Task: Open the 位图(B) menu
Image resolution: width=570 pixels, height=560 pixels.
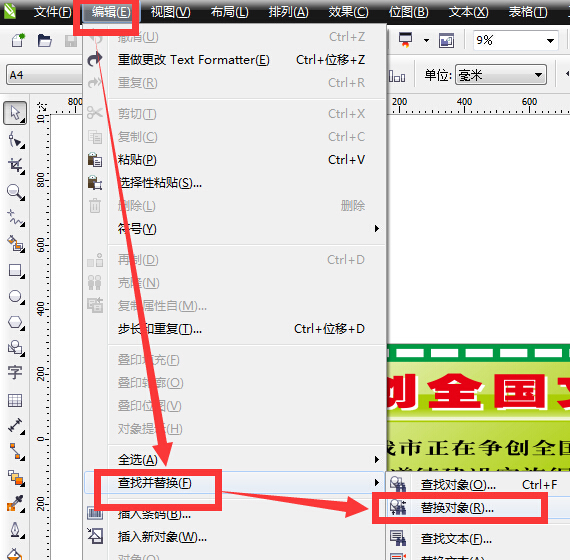Action: (x=408, y=12)
